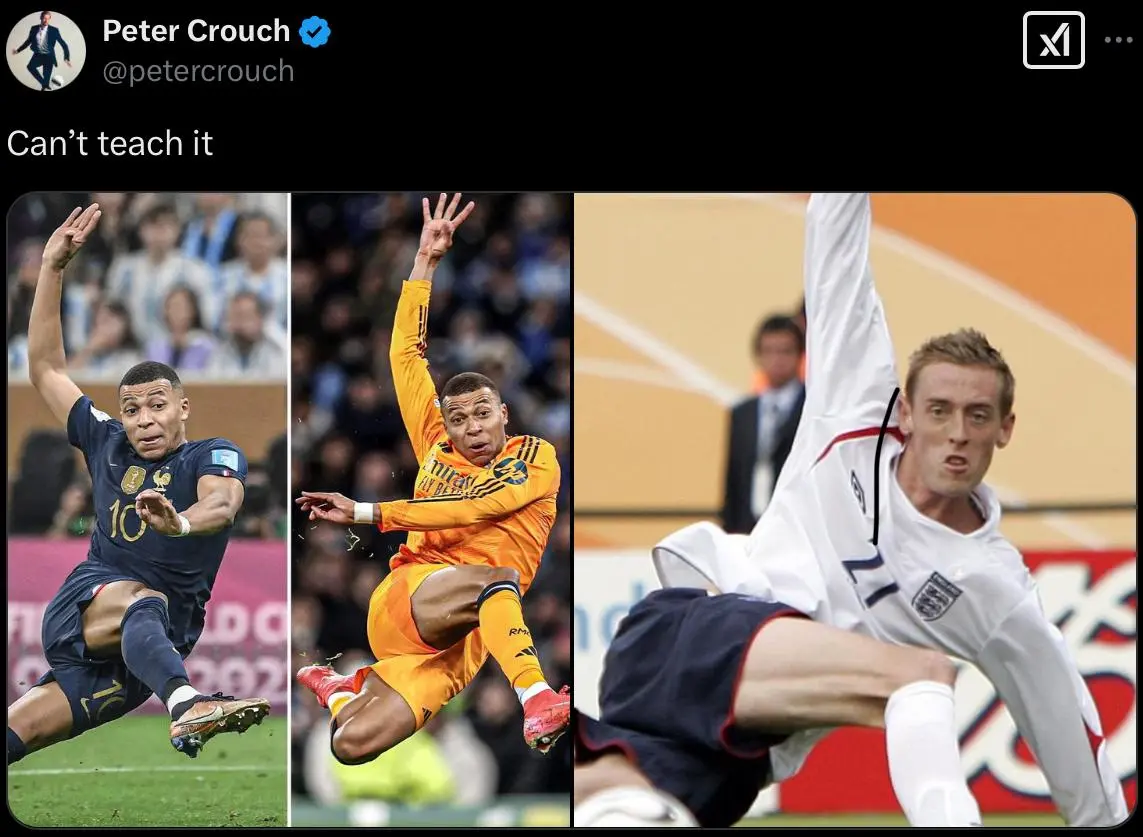Click the gray username under the display name
The height and width of the screenshot is (837, 1143).
(198, 71)
